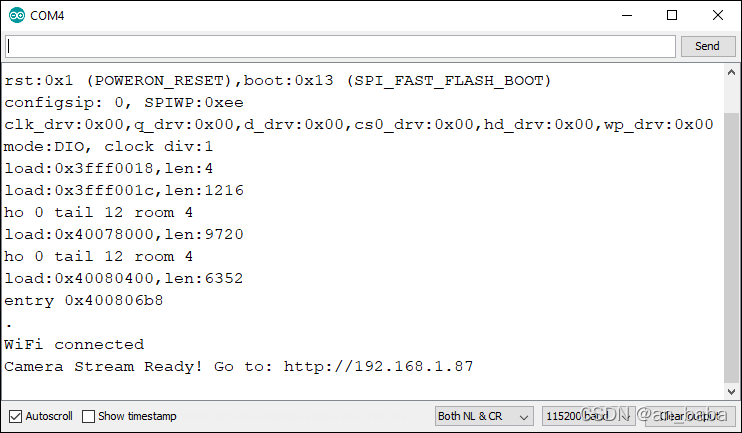Enable the Show timestamp checkbox

(89, 416)
